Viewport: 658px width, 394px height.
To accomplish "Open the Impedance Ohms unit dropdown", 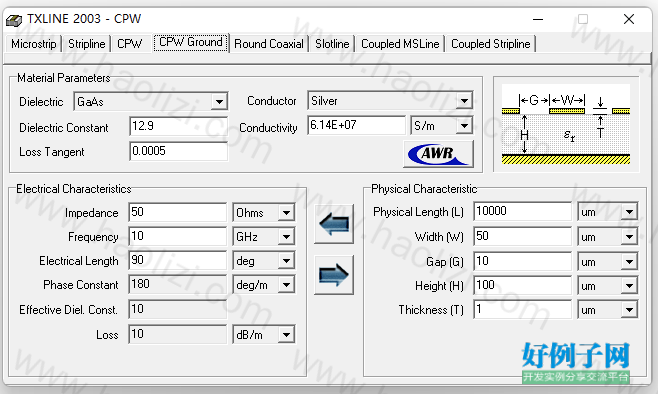I will coord(287,213).
